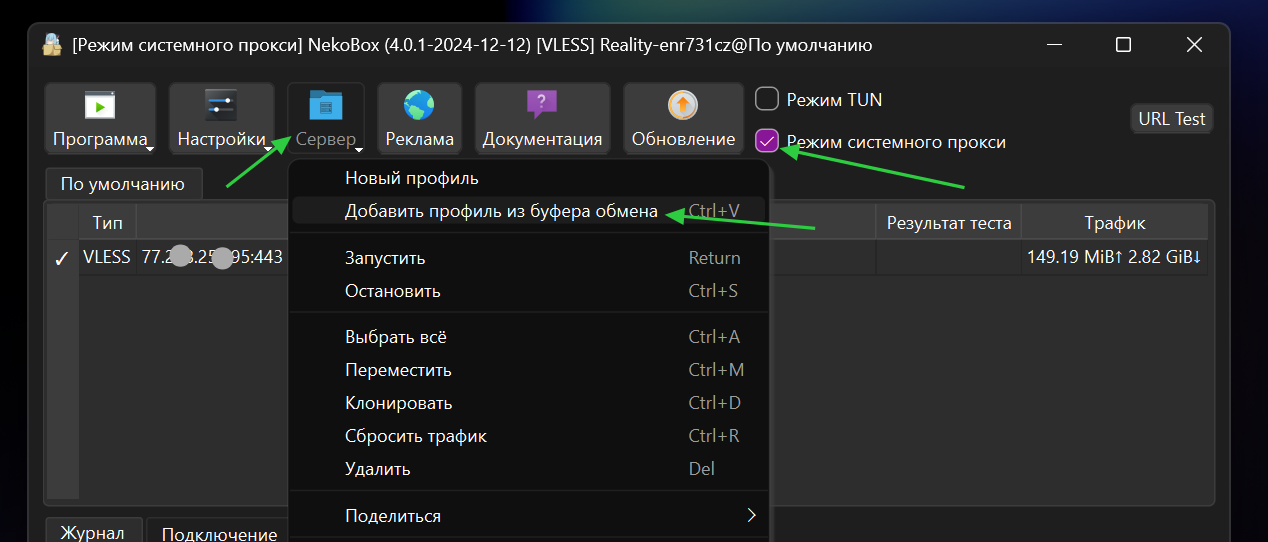Disable Режим системного прокси checkbox
Viewport: 1268px width, 542px height.
(x=767, y=141)
